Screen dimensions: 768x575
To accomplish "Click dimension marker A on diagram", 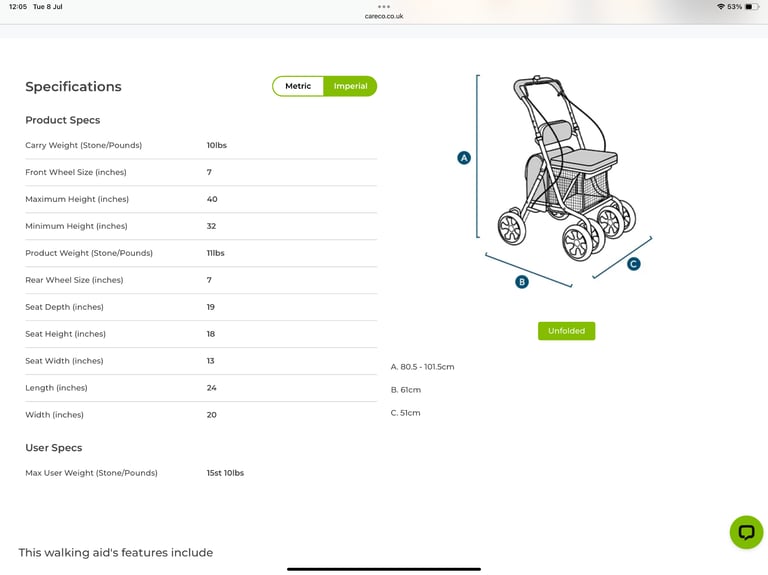I will [x=464, y=158].
